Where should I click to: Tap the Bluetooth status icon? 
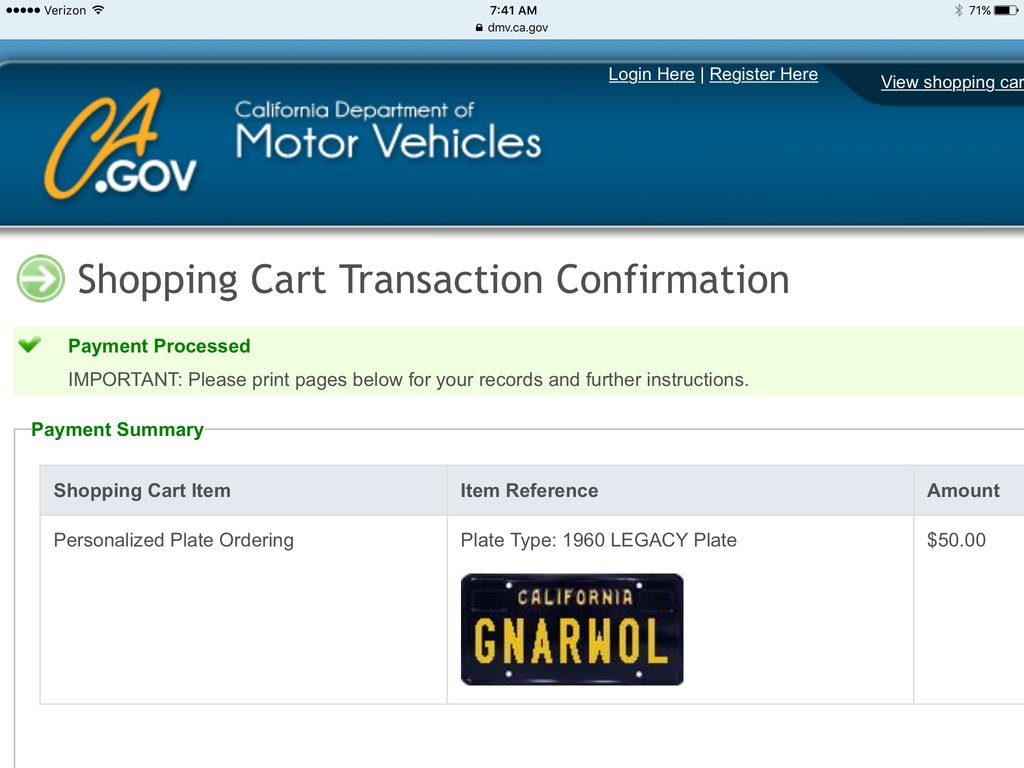coord(958,10)
